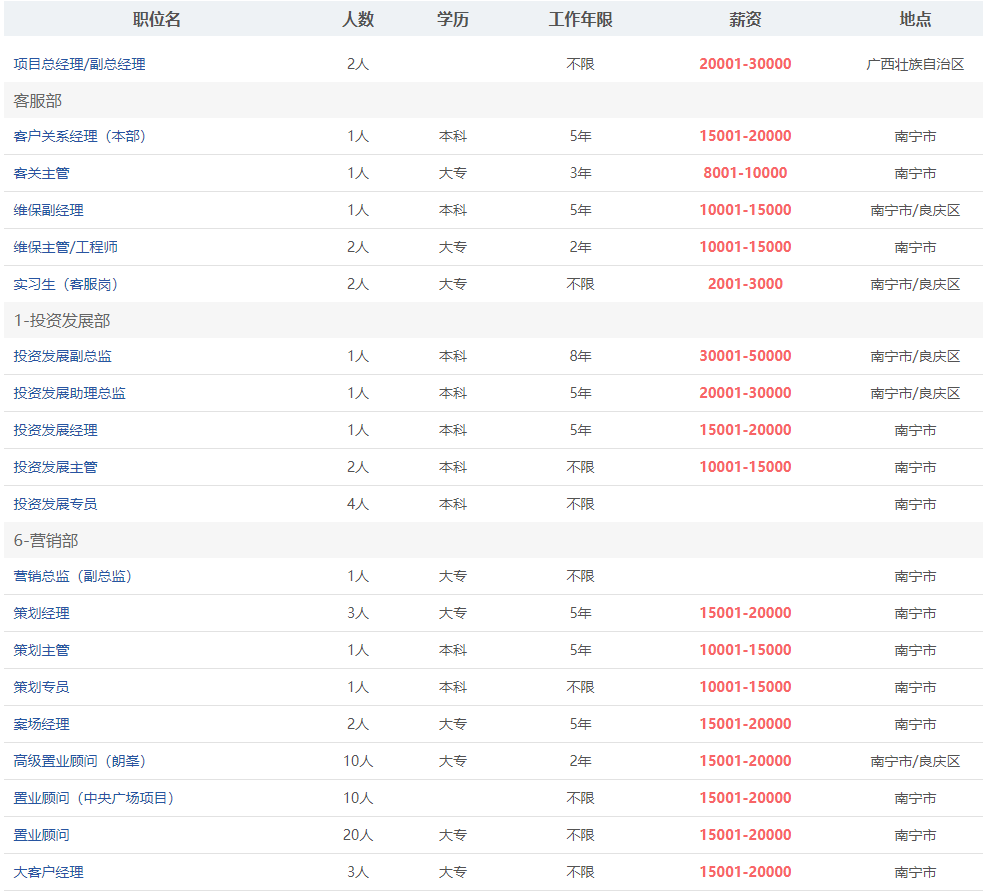View the 案场经理 position
This screenshot has height=894, width=983.
coord(41,724)
